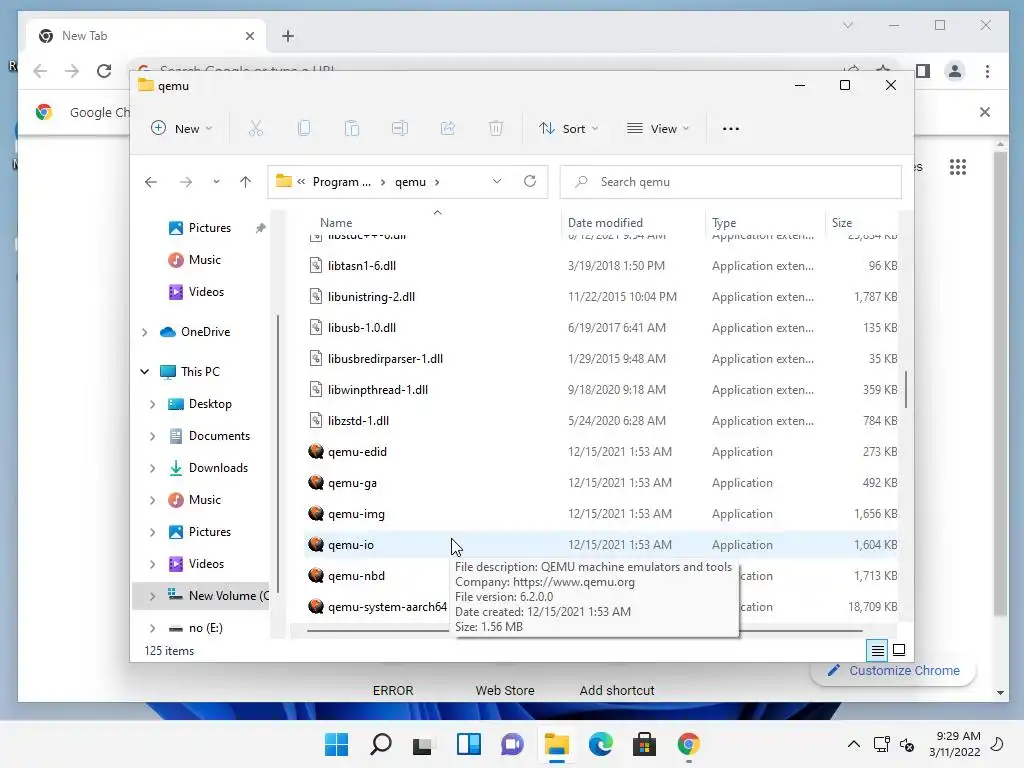Select Videos in quick access
1024x768 pixels.
click(196, 292)
